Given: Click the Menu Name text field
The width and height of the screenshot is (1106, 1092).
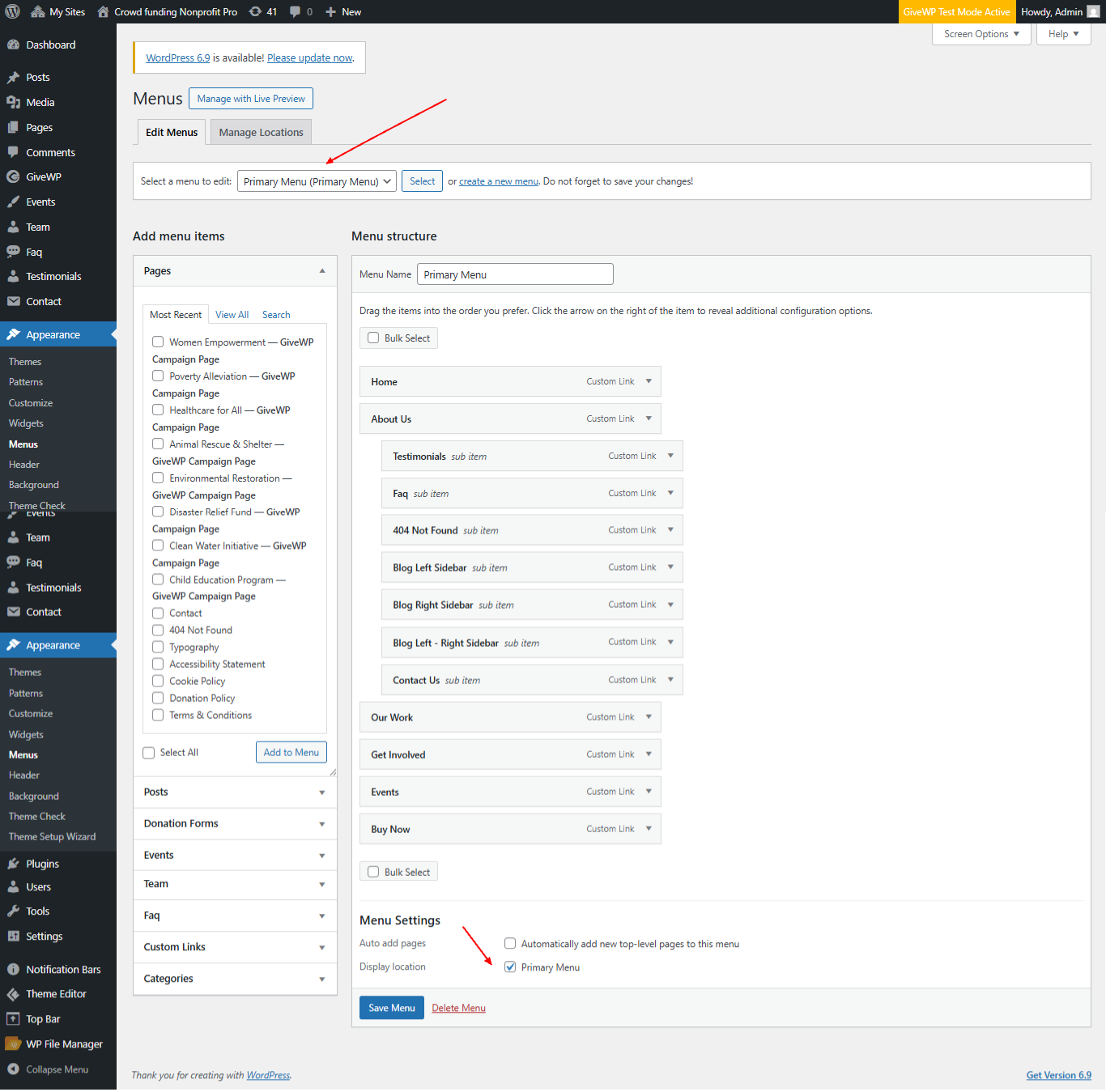Looking at the screenshot, I should [515, 274].
